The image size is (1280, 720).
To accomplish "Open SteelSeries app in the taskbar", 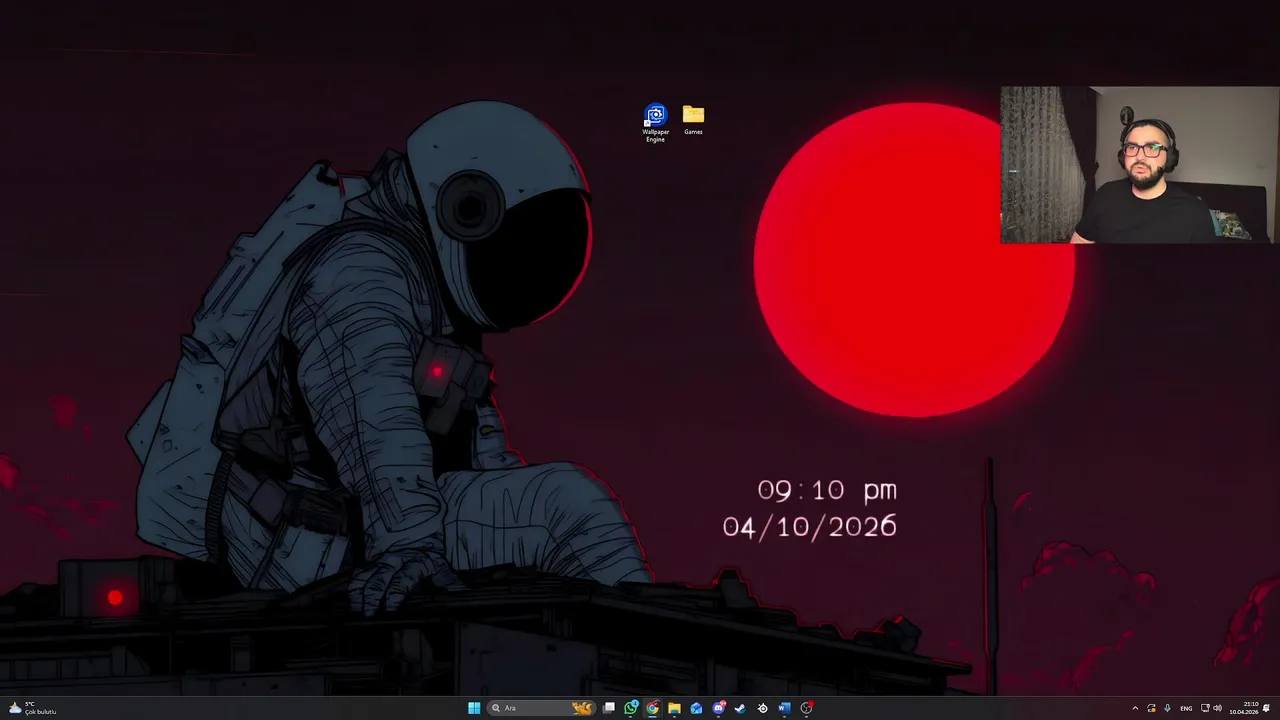I will pyautogui.click(x=762, y=708).
